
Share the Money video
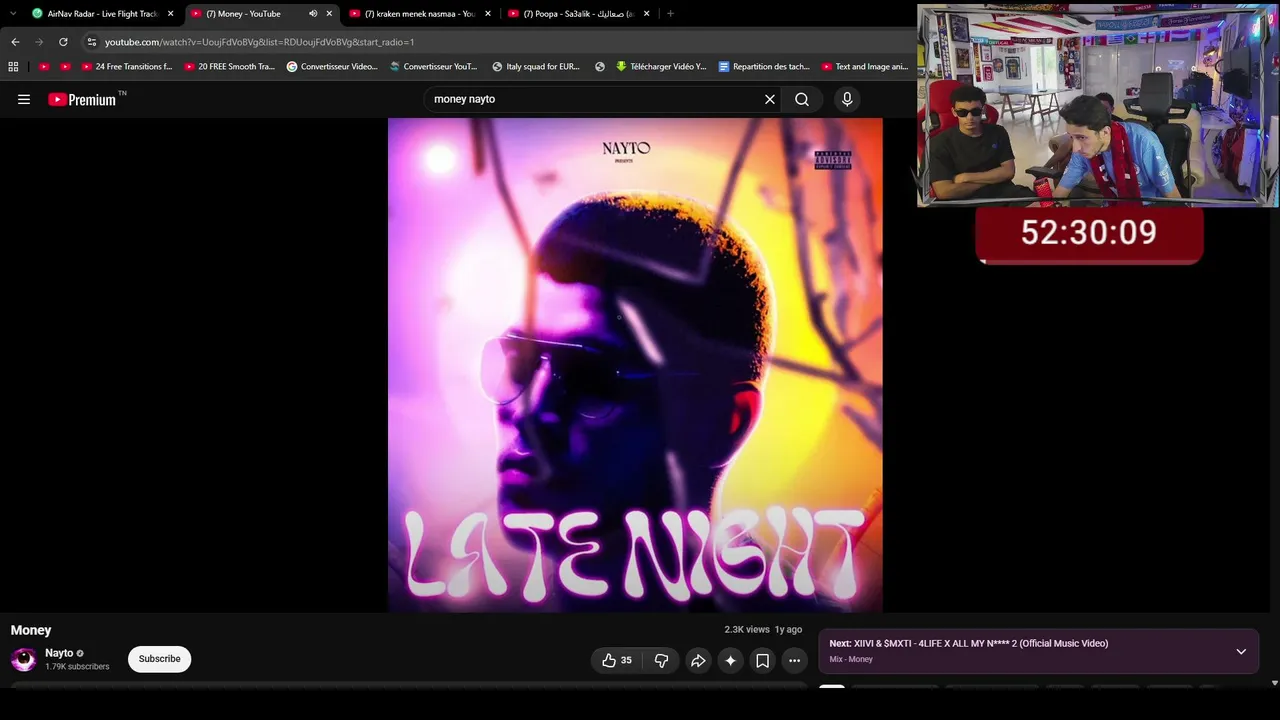click(x=698, y=660)
